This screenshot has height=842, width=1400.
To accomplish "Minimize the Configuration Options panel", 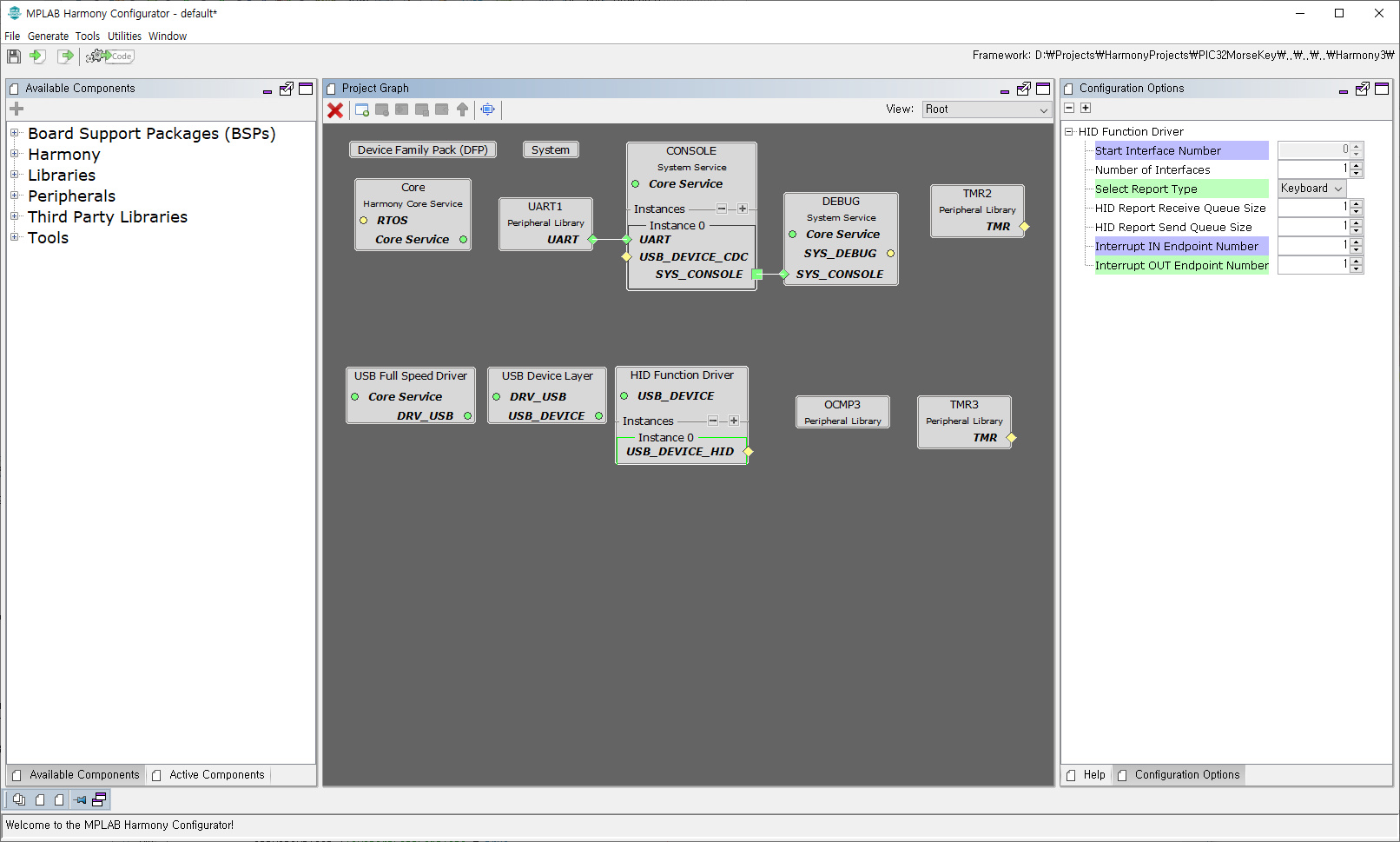I will pos(1344,90).
